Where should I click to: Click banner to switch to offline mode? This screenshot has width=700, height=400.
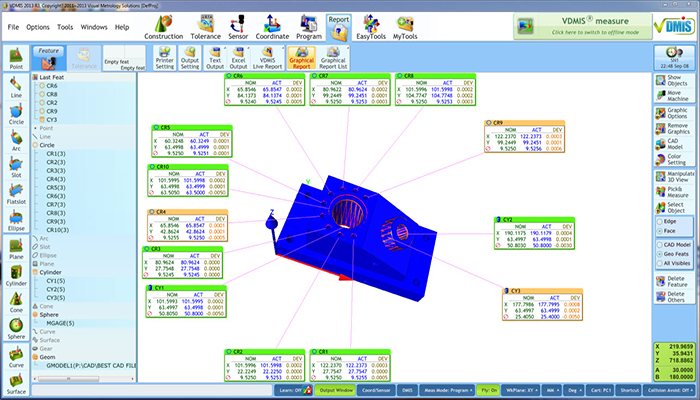(x=582, y=26)
